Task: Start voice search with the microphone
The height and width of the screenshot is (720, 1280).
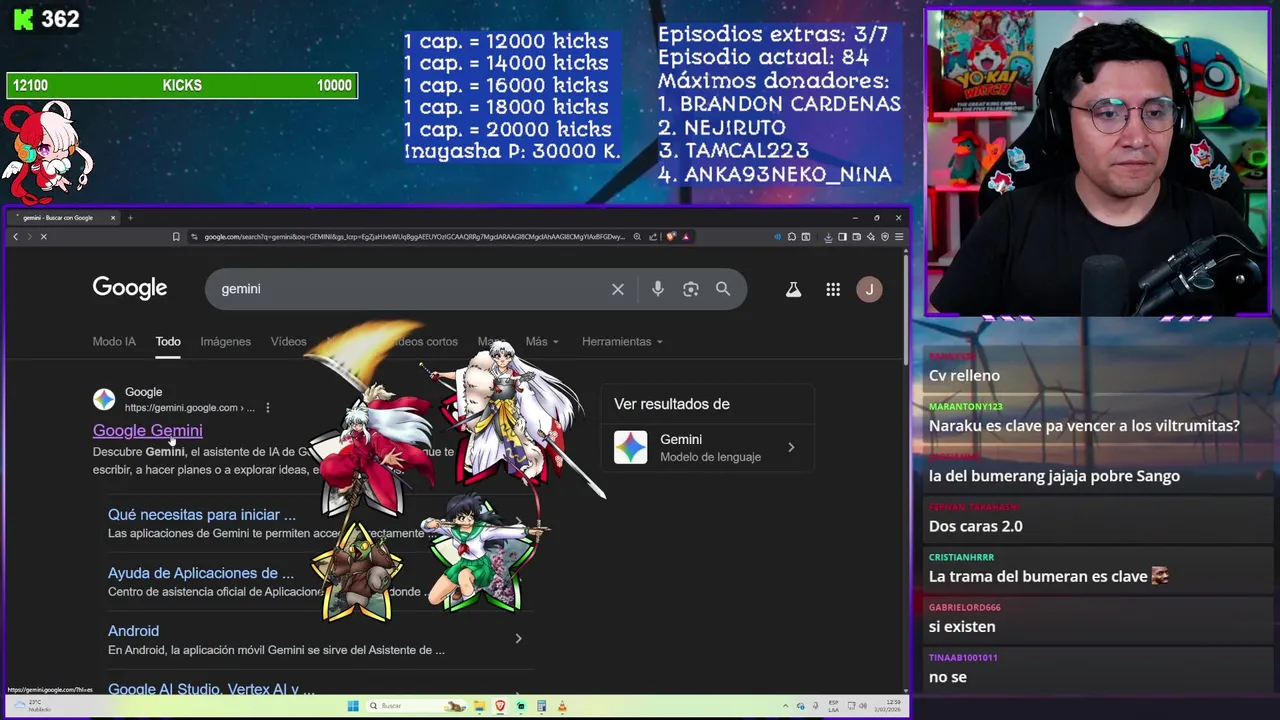Action: 657,289
